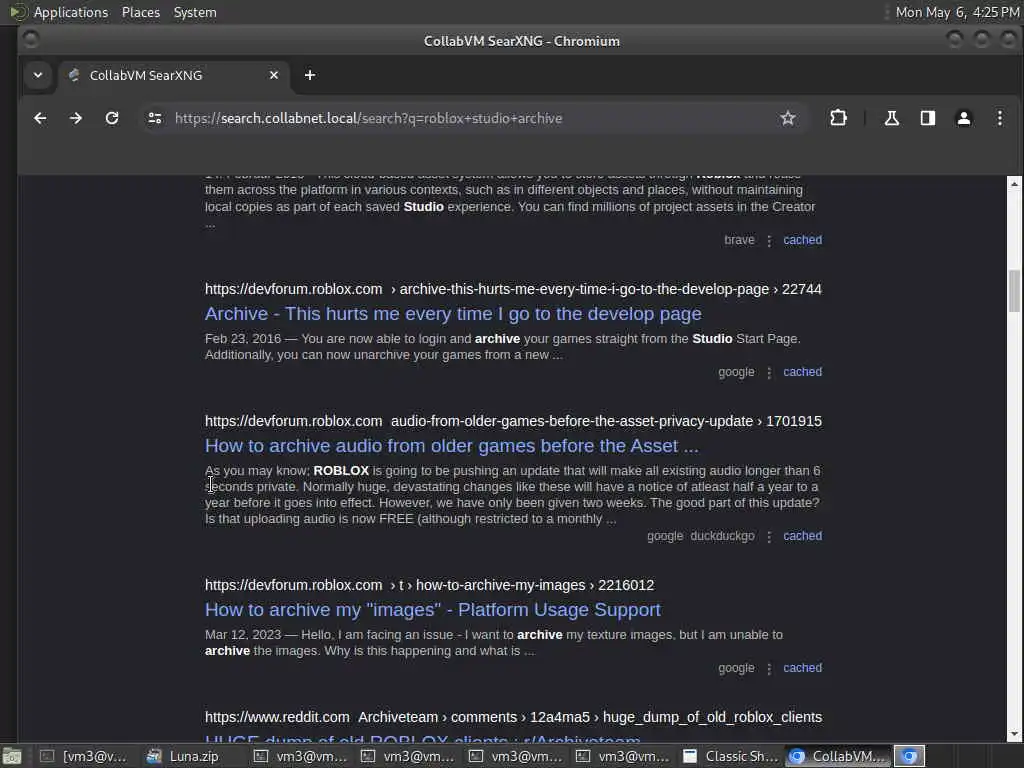This screenshot has width=1024, height=768.
Task: Open the profile avatar menu
Action: click(963, 118)
